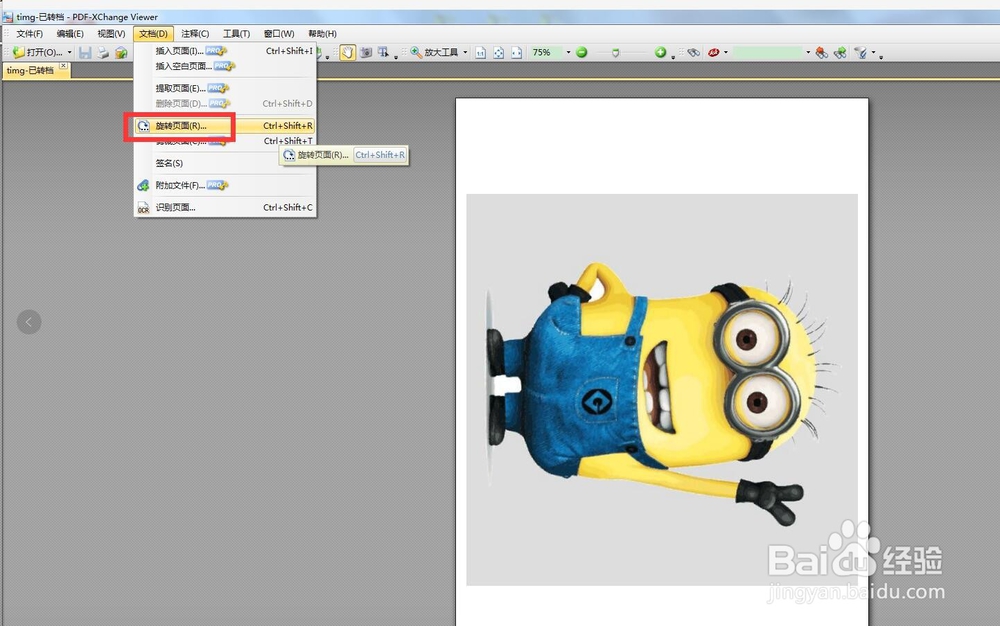This screenshot has width=1000, height=626.
Task: Close the timg-已转档 tab
Action: pos(63,66)
